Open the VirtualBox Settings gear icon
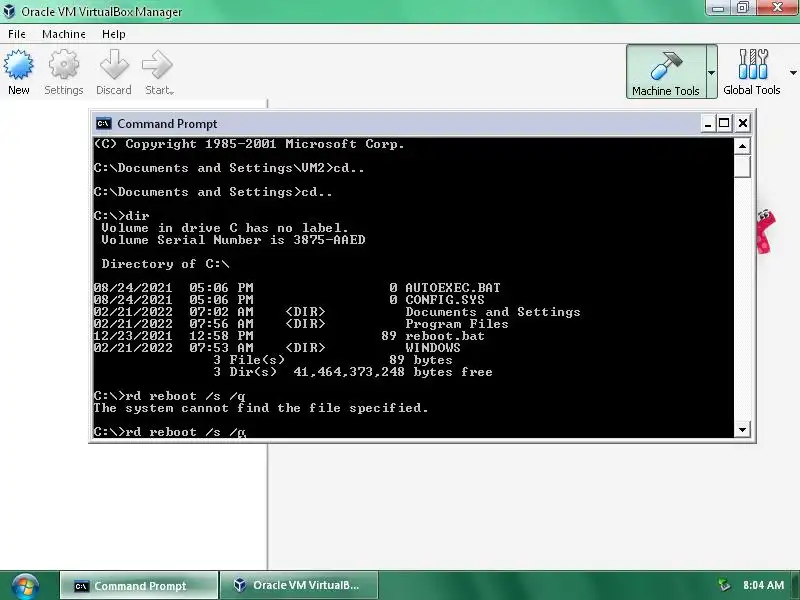The image size is (800, 600). 64,65
